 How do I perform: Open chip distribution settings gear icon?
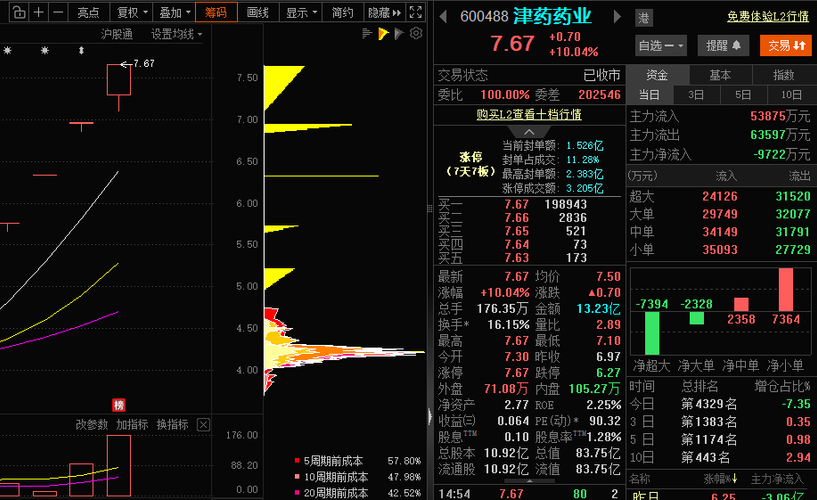[x=416, y=34]
